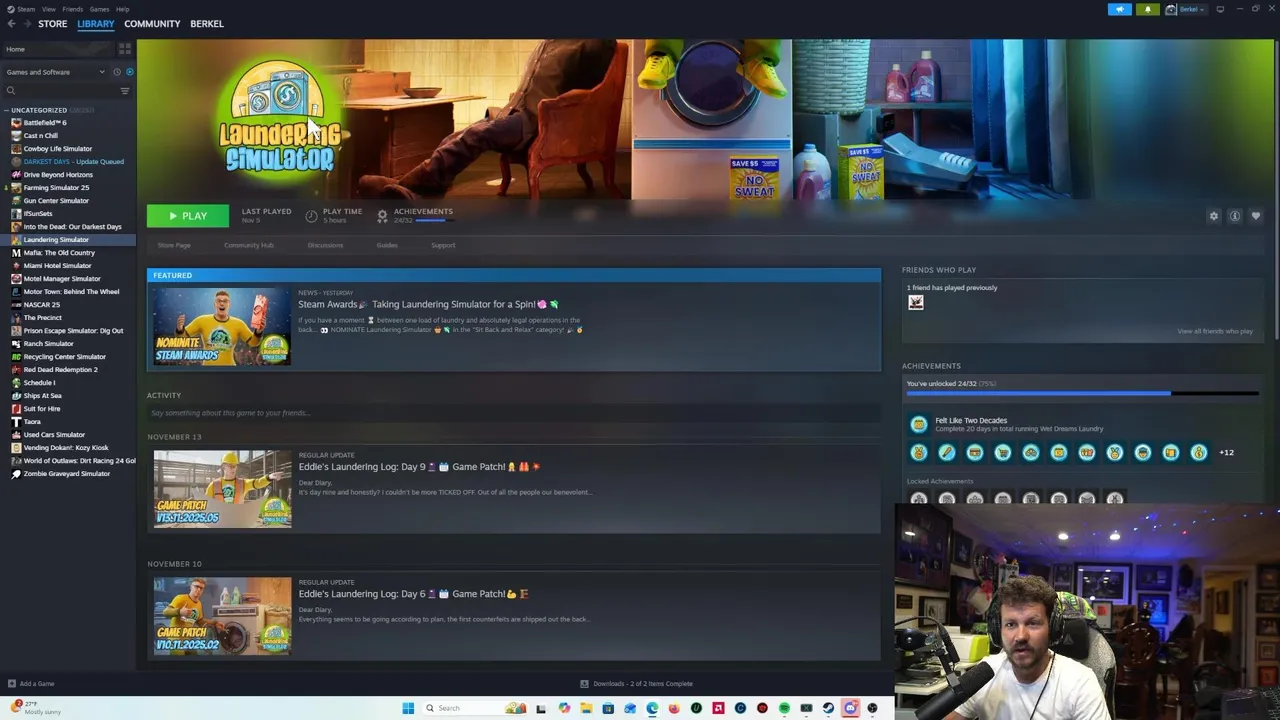
Task: Open Steam announcements megaphone icon
Action: pos(1119,9)
